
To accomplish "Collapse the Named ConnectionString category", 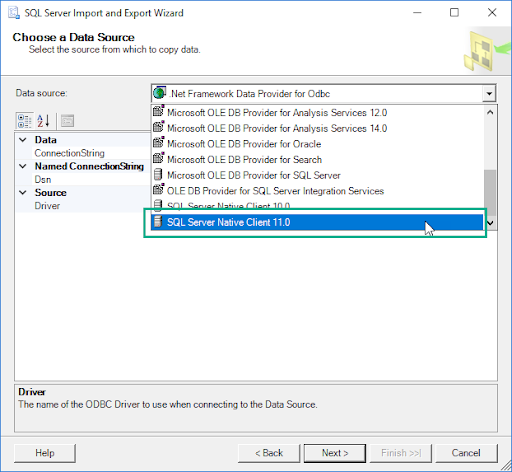I will pyautogui.click(x=23, y=166).
